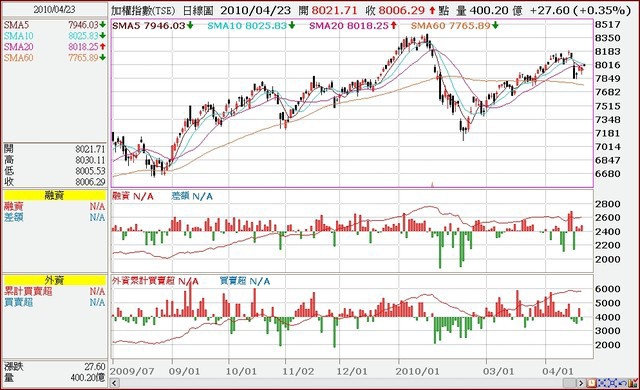Click the 6680 price axis label
The width and height of the screenshot is (640, 390).
coord(608,174)
